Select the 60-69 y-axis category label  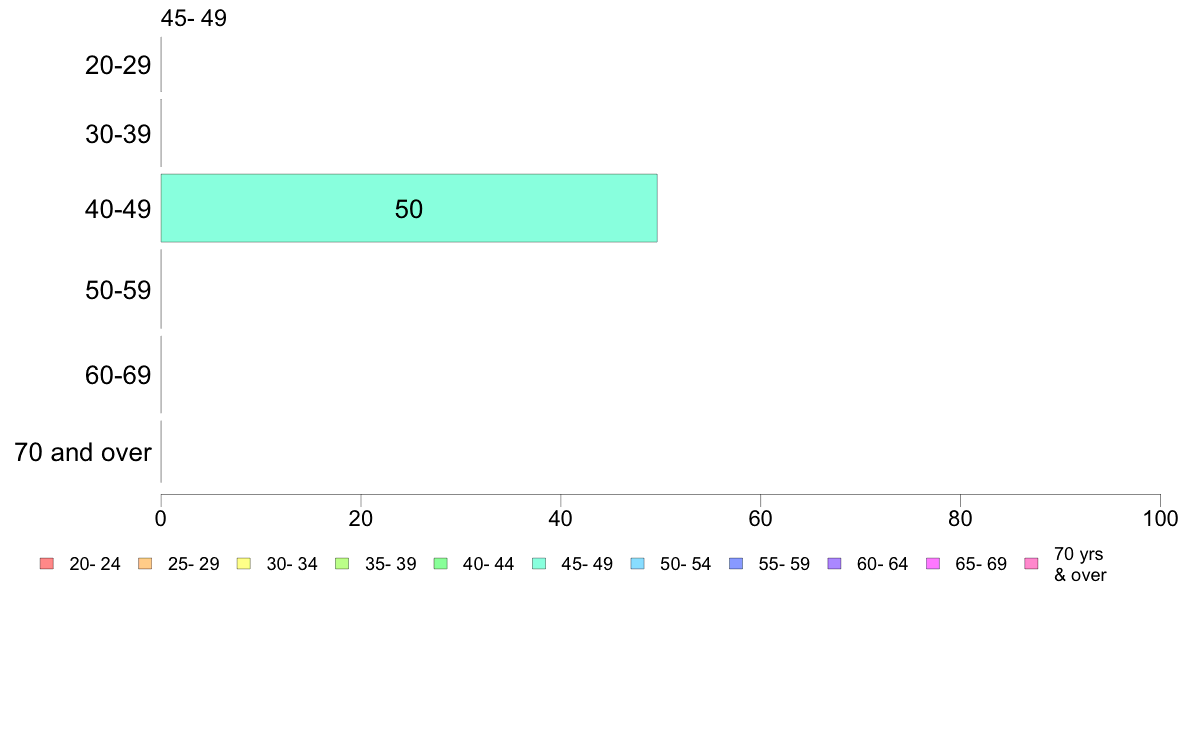coord(118,376)
